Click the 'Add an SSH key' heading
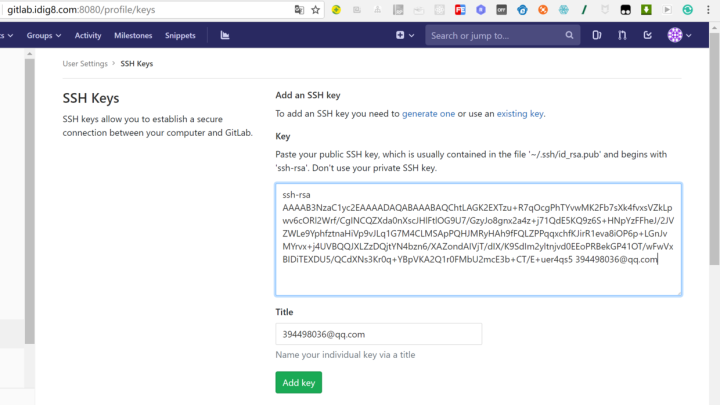The width and height of the screenshot is (720, 405). (308, 95)
